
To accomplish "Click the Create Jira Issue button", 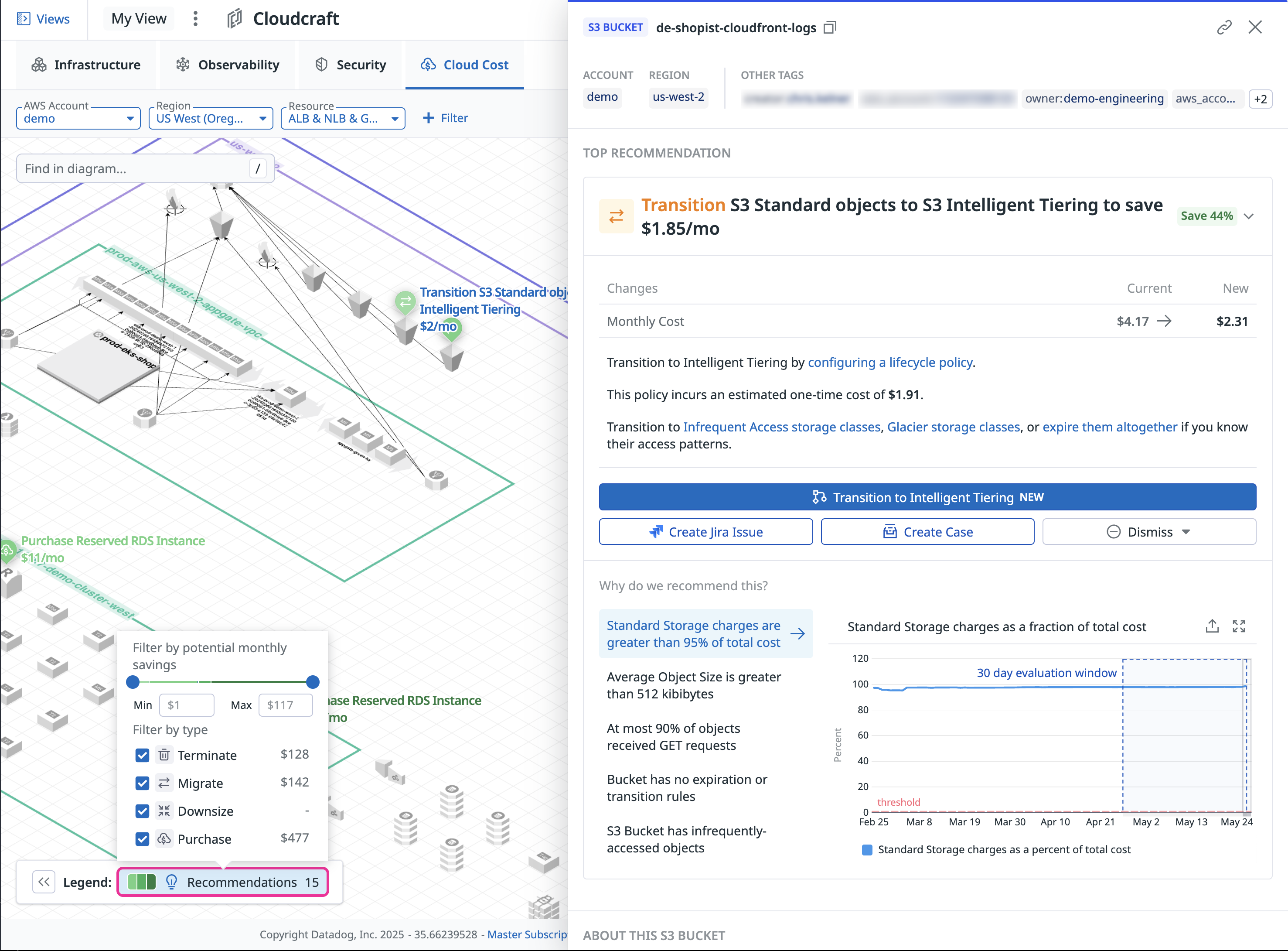I will point(706,532).
